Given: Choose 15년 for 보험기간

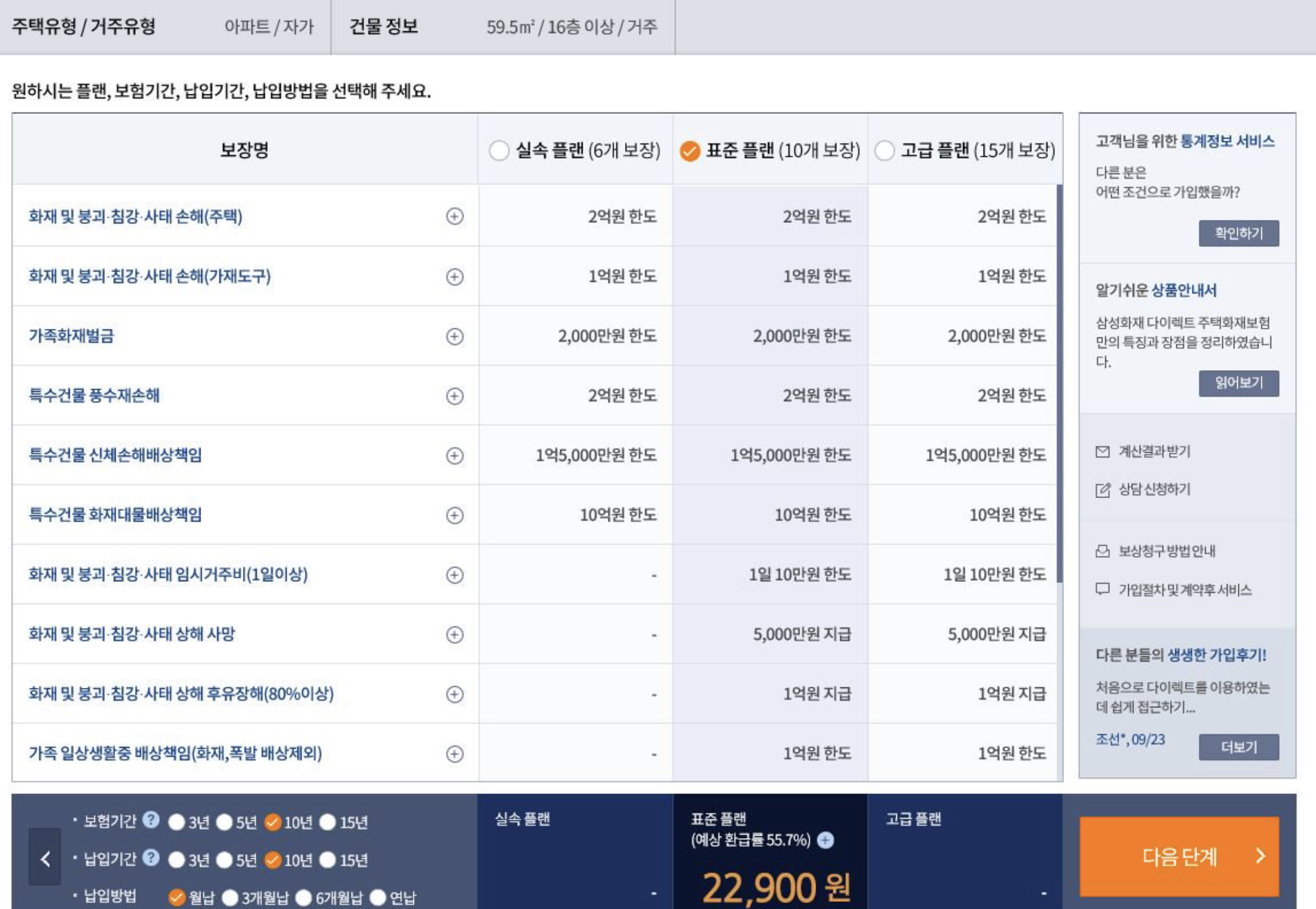Looking at the screenshot, I should [327, 822].
